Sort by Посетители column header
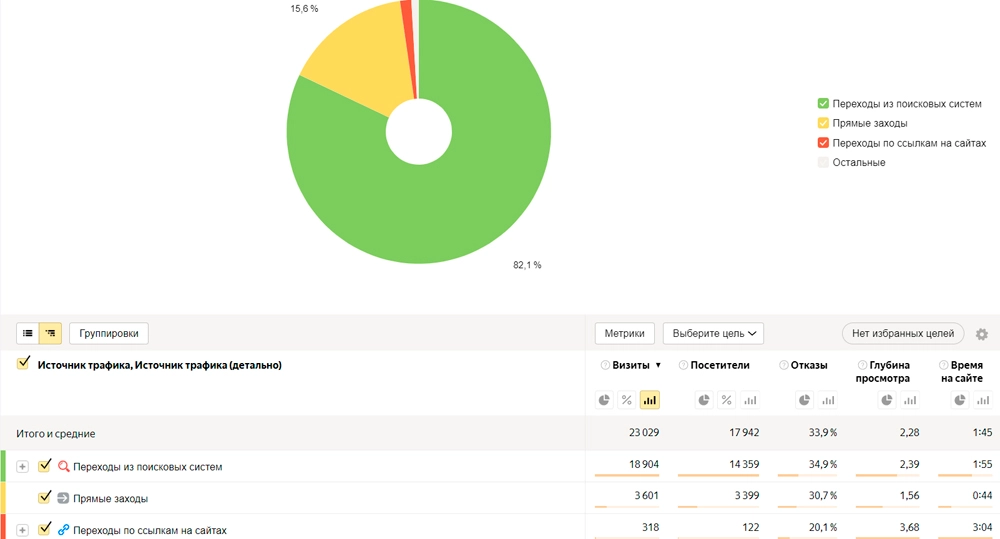This screenshot has height=539, width=1000. [x=719, y=365]
